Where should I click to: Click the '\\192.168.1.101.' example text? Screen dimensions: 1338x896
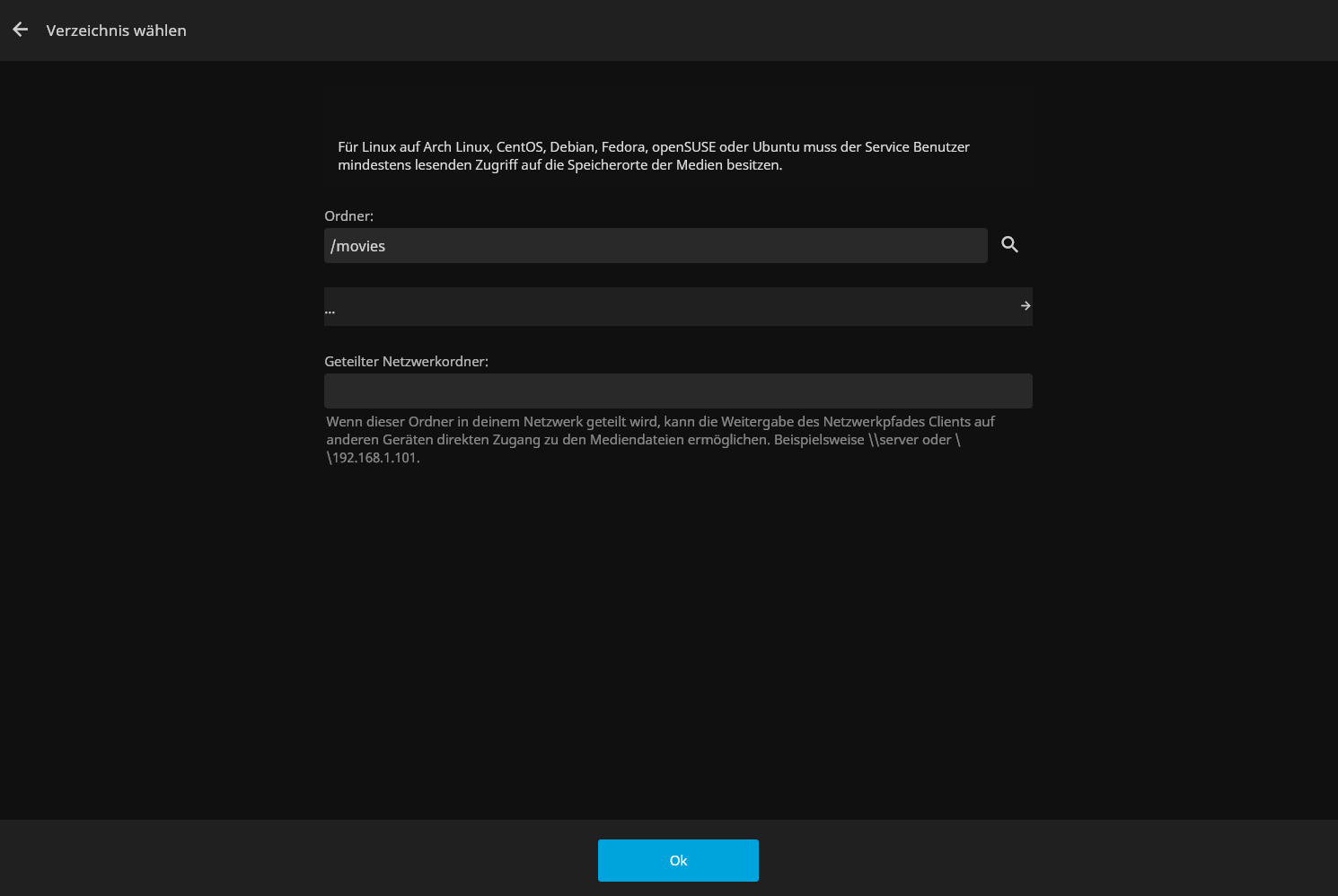373,458
